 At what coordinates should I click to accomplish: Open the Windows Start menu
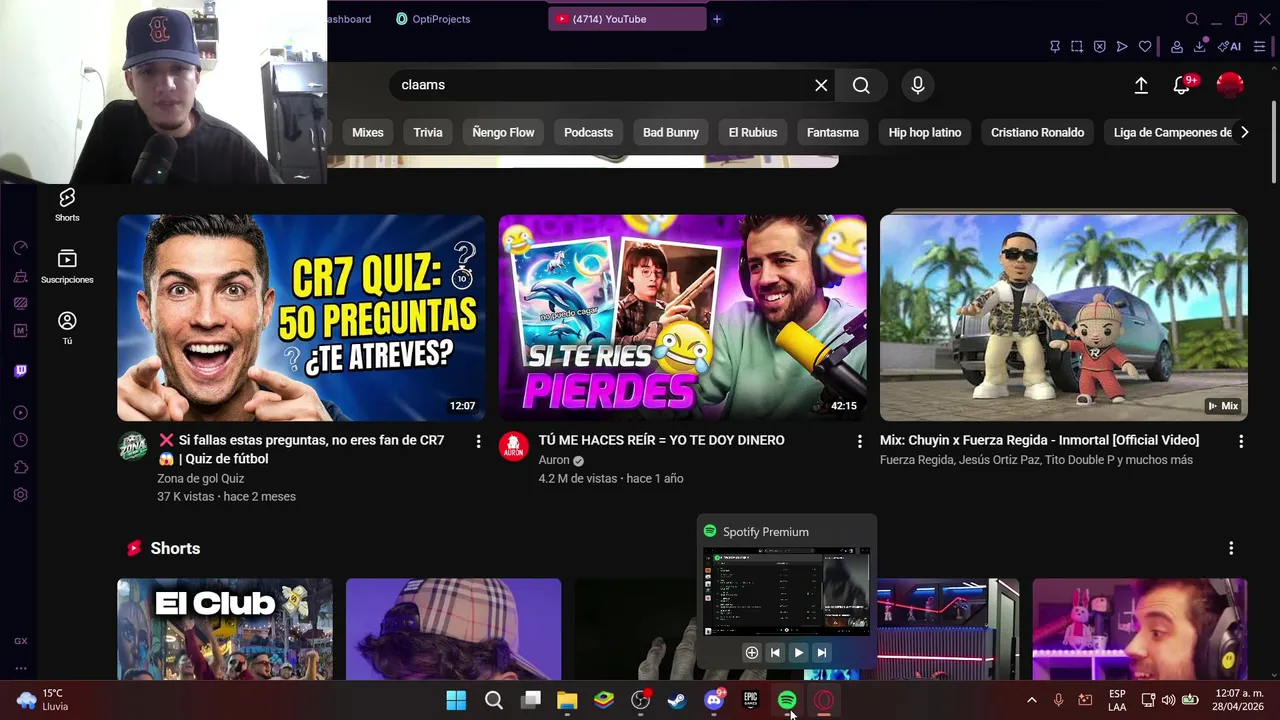pos(456,700)
